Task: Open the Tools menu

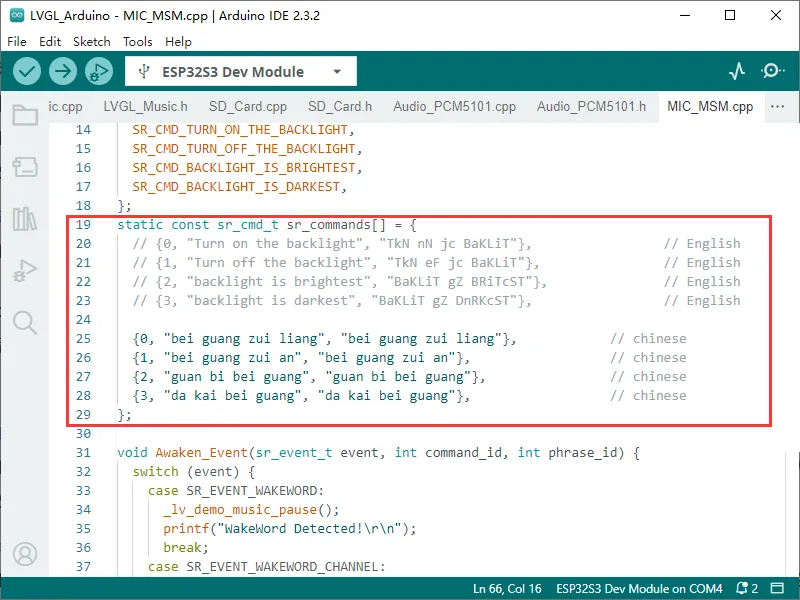Action: pyautogui.click(x=137, y=42)
